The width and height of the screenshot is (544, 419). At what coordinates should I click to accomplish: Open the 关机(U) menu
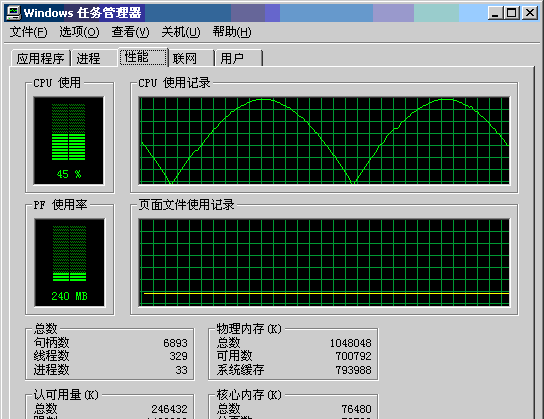coord(181,32)
